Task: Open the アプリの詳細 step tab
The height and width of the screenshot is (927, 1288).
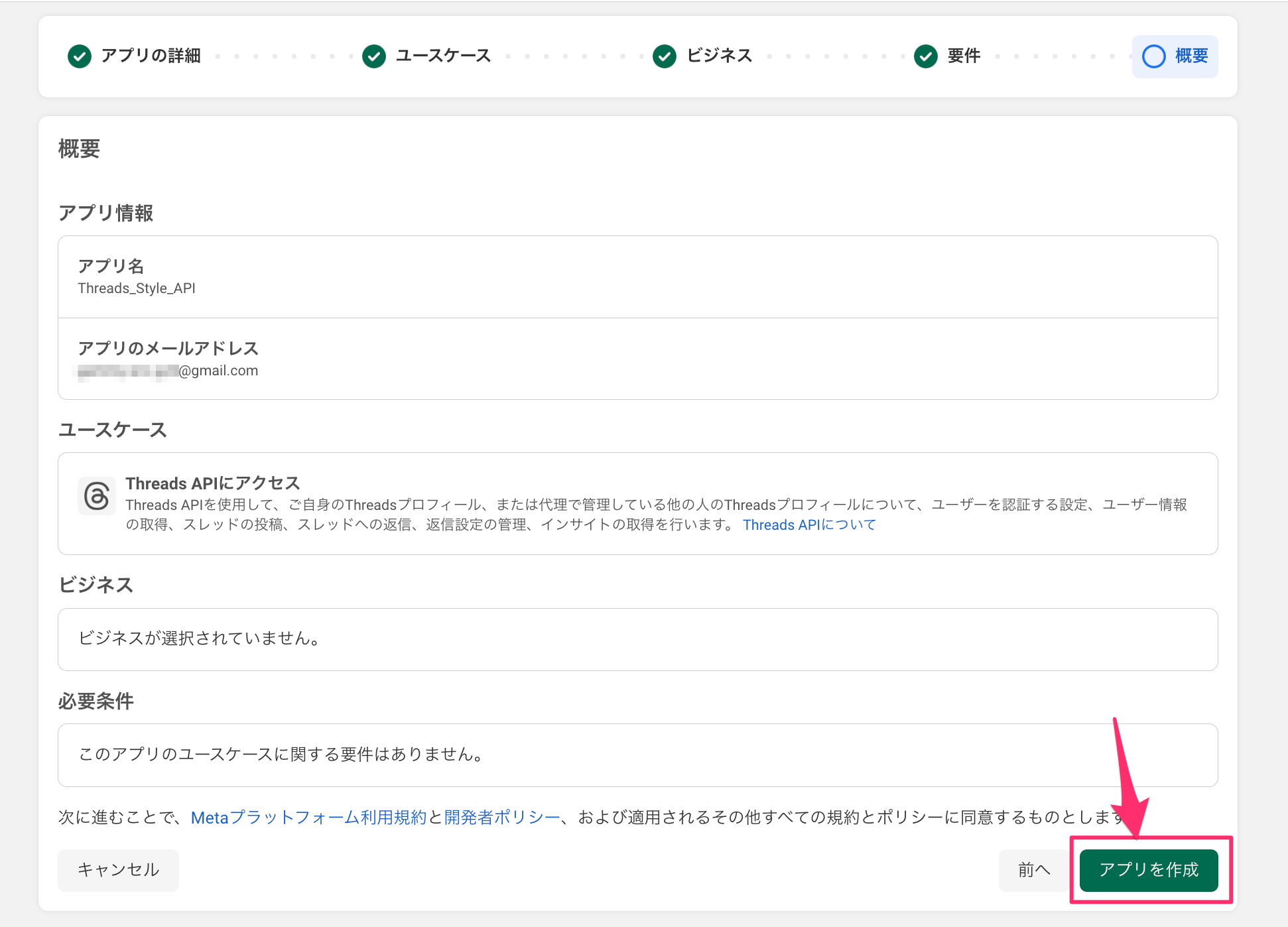Action: [151, 56]
